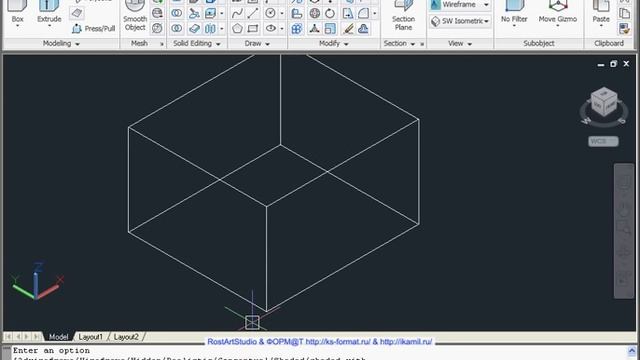
Task: Click the command window scroll up arrow
Action: click(632, 351)
